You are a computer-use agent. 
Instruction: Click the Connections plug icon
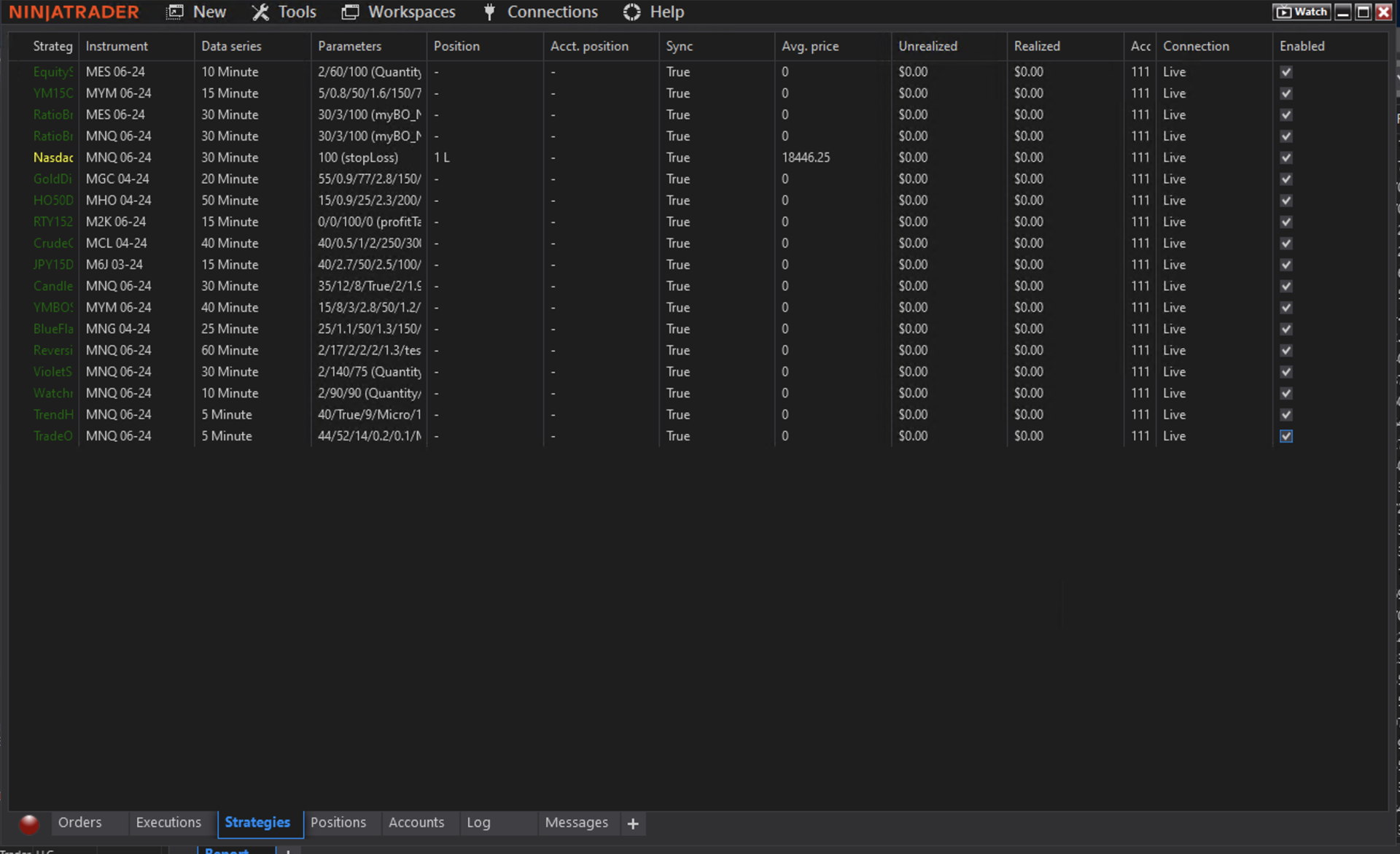pos(489,12)
